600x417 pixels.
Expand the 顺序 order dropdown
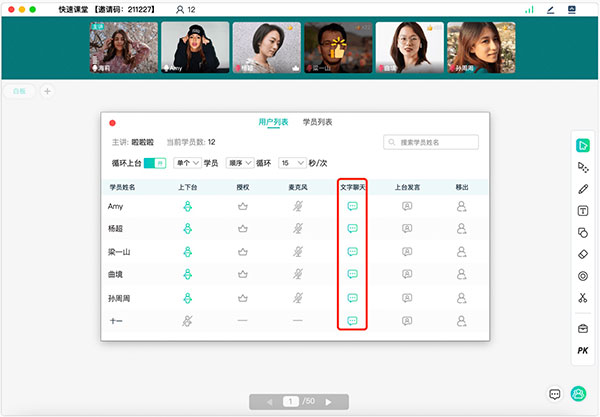tap(240, 162)
